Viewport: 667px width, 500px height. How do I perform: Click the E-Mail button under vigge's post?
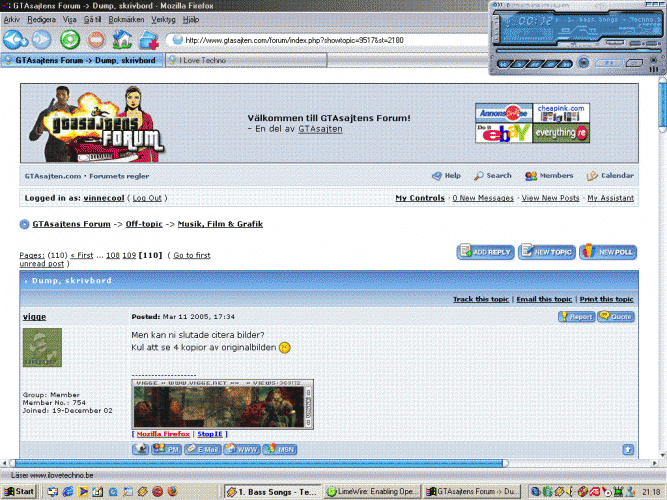[202, 449]
